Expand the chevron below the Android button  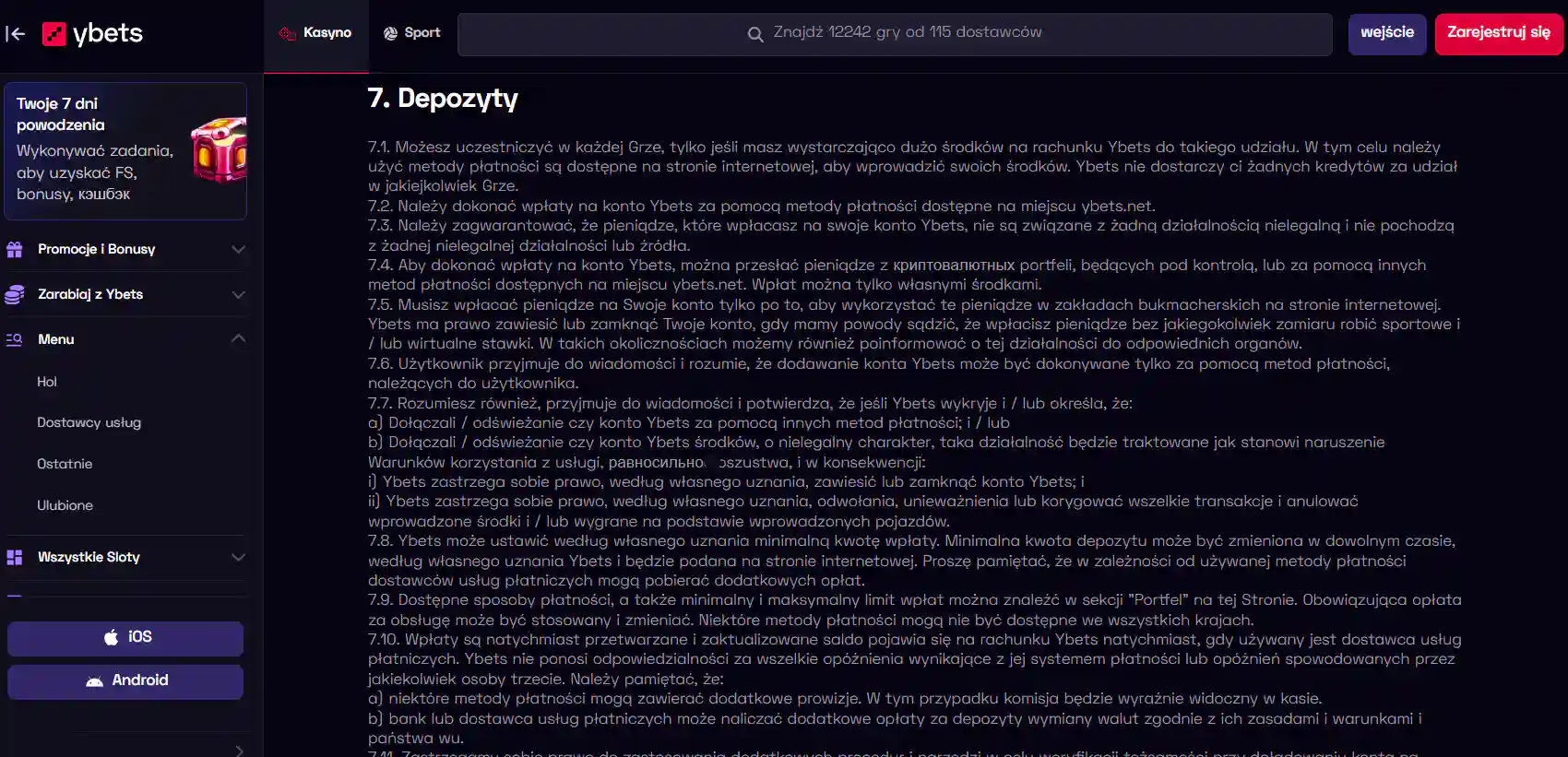[x=239, y=751]
